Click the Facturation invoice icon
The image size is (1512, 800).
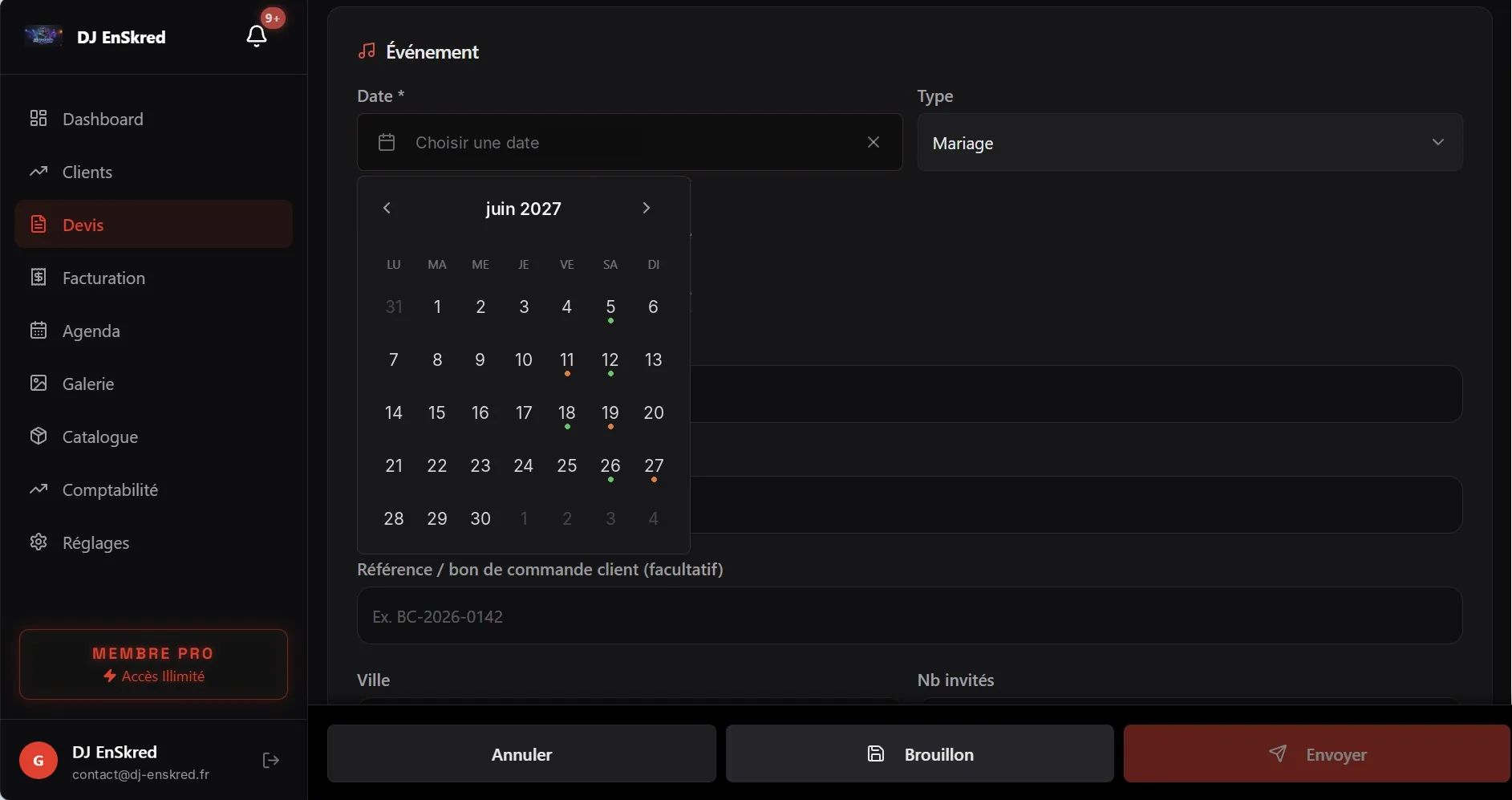coord(39,277)
